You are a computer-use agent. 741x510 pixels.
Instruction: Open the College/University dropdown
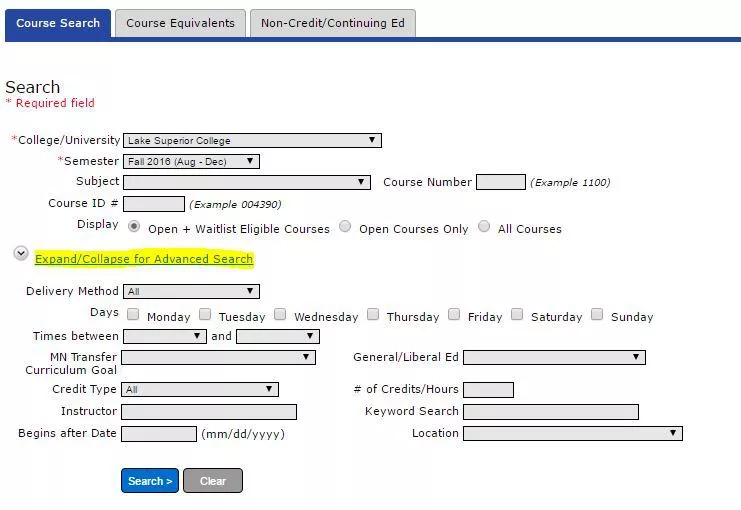[252, 141]
